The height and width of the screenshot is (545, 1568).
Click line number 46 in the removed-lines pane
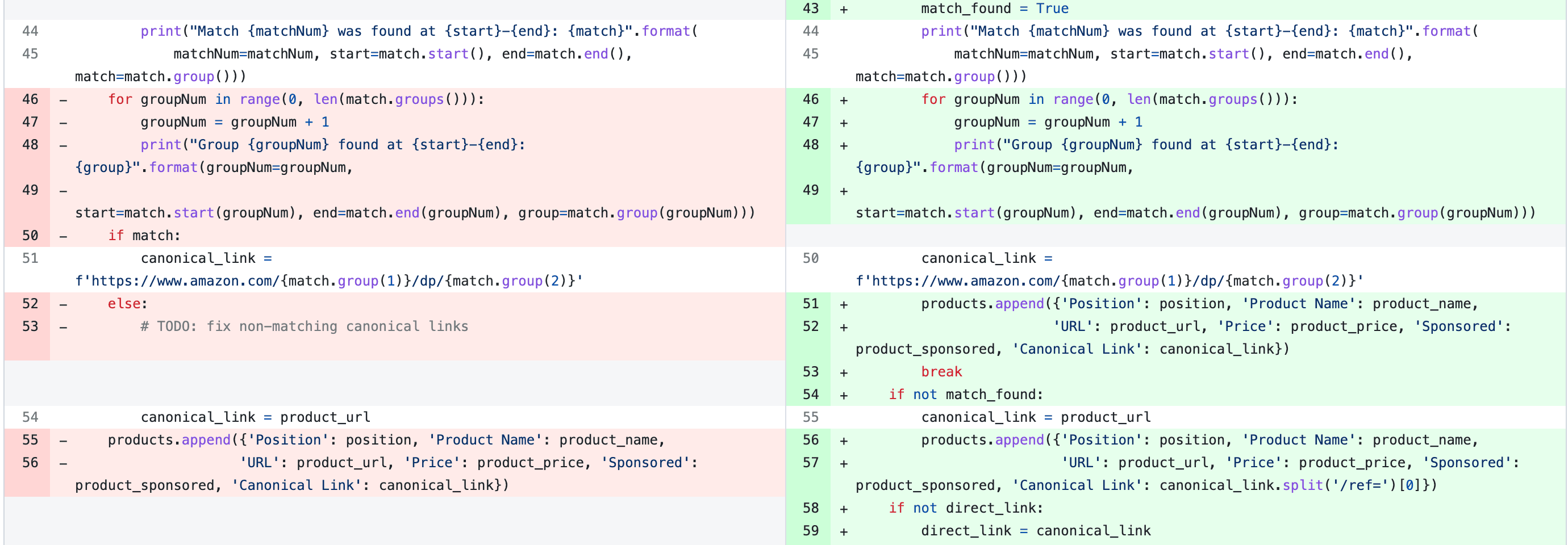pos(30,99)
